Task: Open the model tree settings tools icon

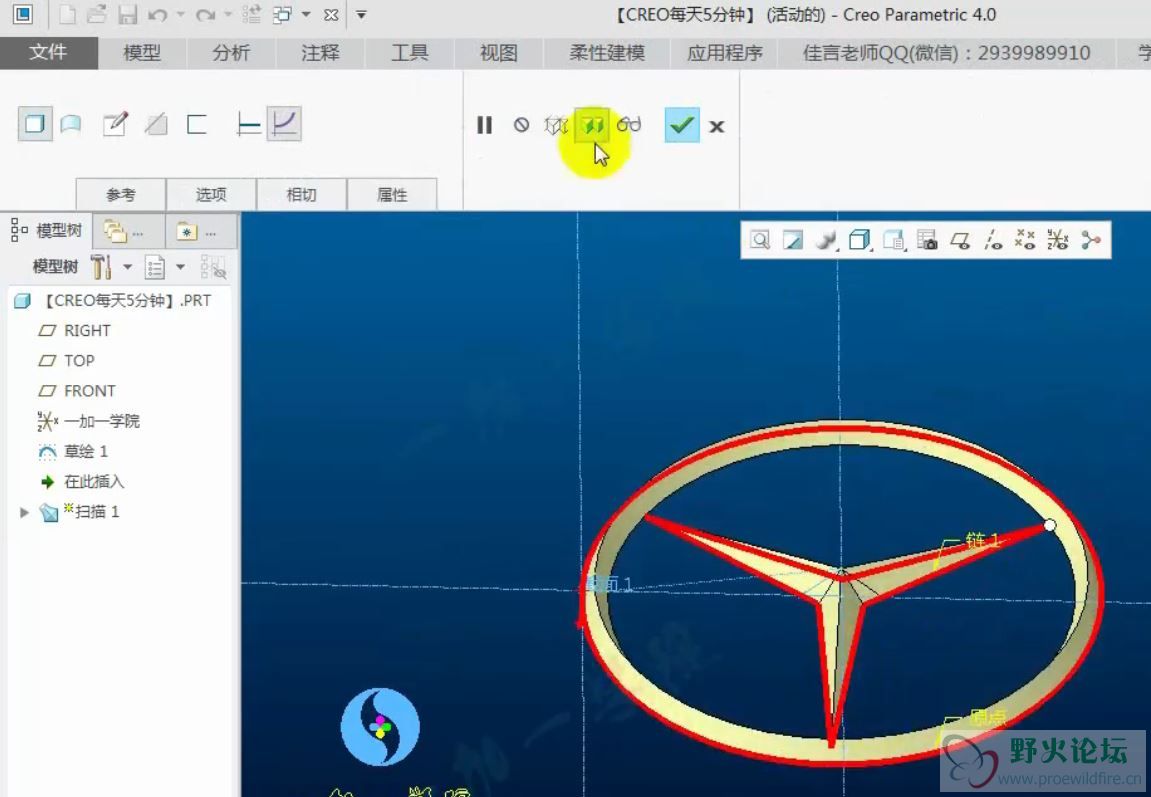Action: (101, 267)
